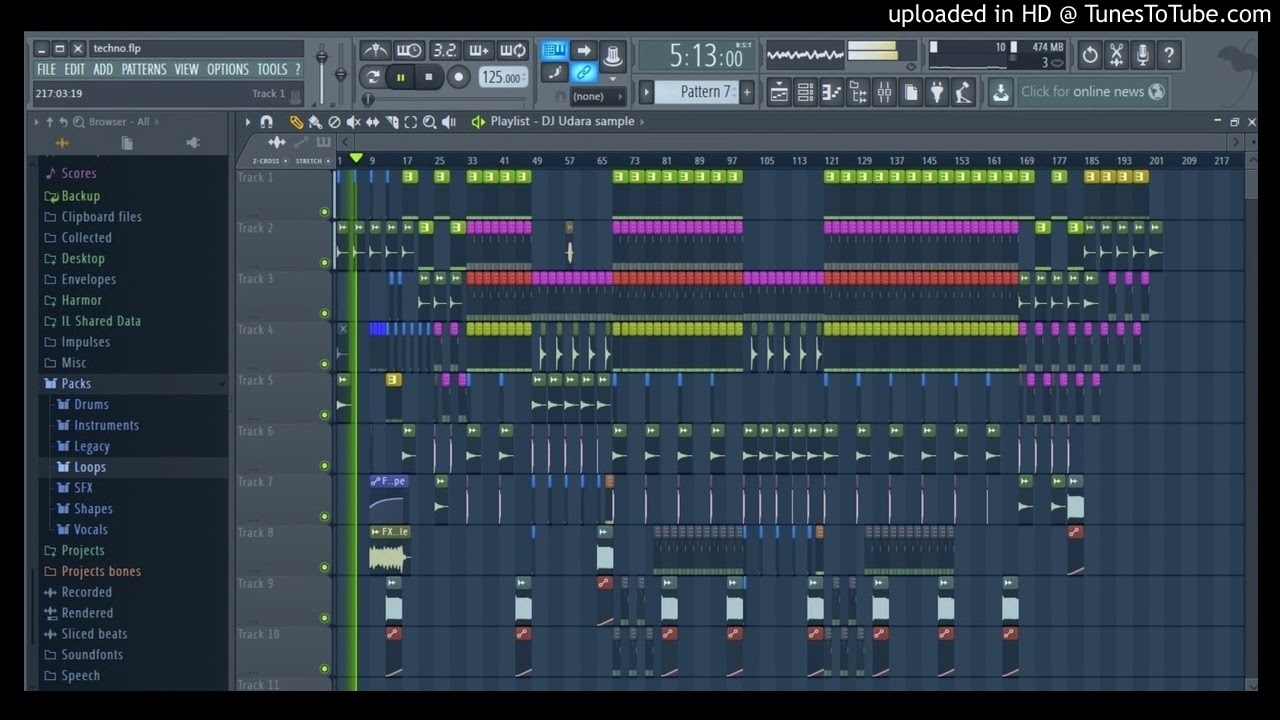Switch pattern/song mode toggle
This screenshot has width=1280, height=720.
point(372,77)
